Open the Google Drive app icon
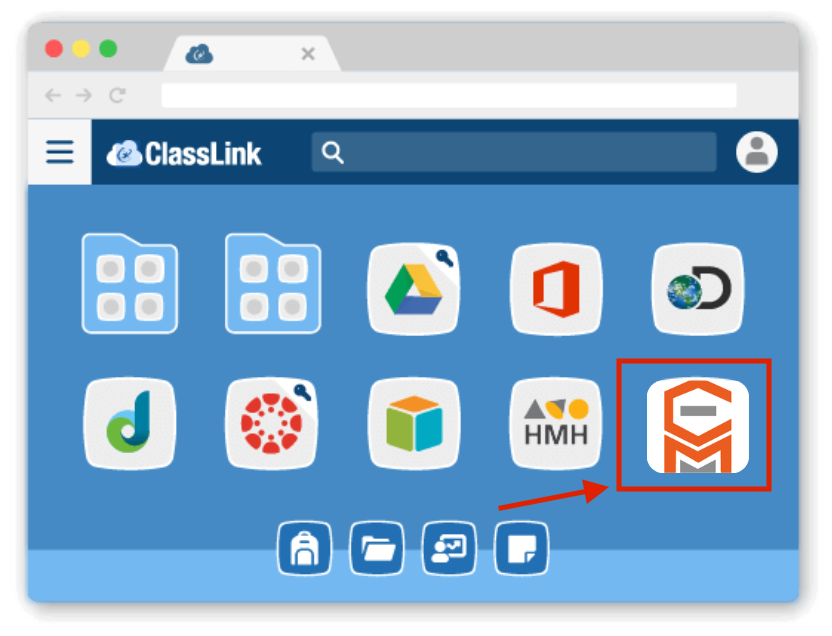The width and height of the screenshot is (832, 636). 413,290
